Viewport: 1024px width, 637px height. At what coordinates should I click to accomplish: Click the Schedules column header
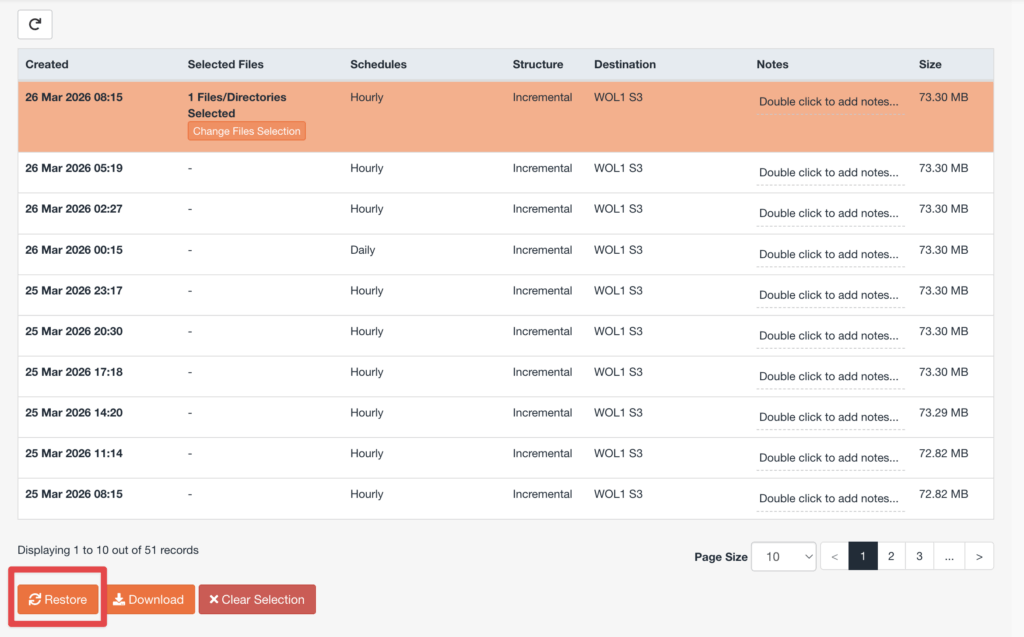coord(378,64)
